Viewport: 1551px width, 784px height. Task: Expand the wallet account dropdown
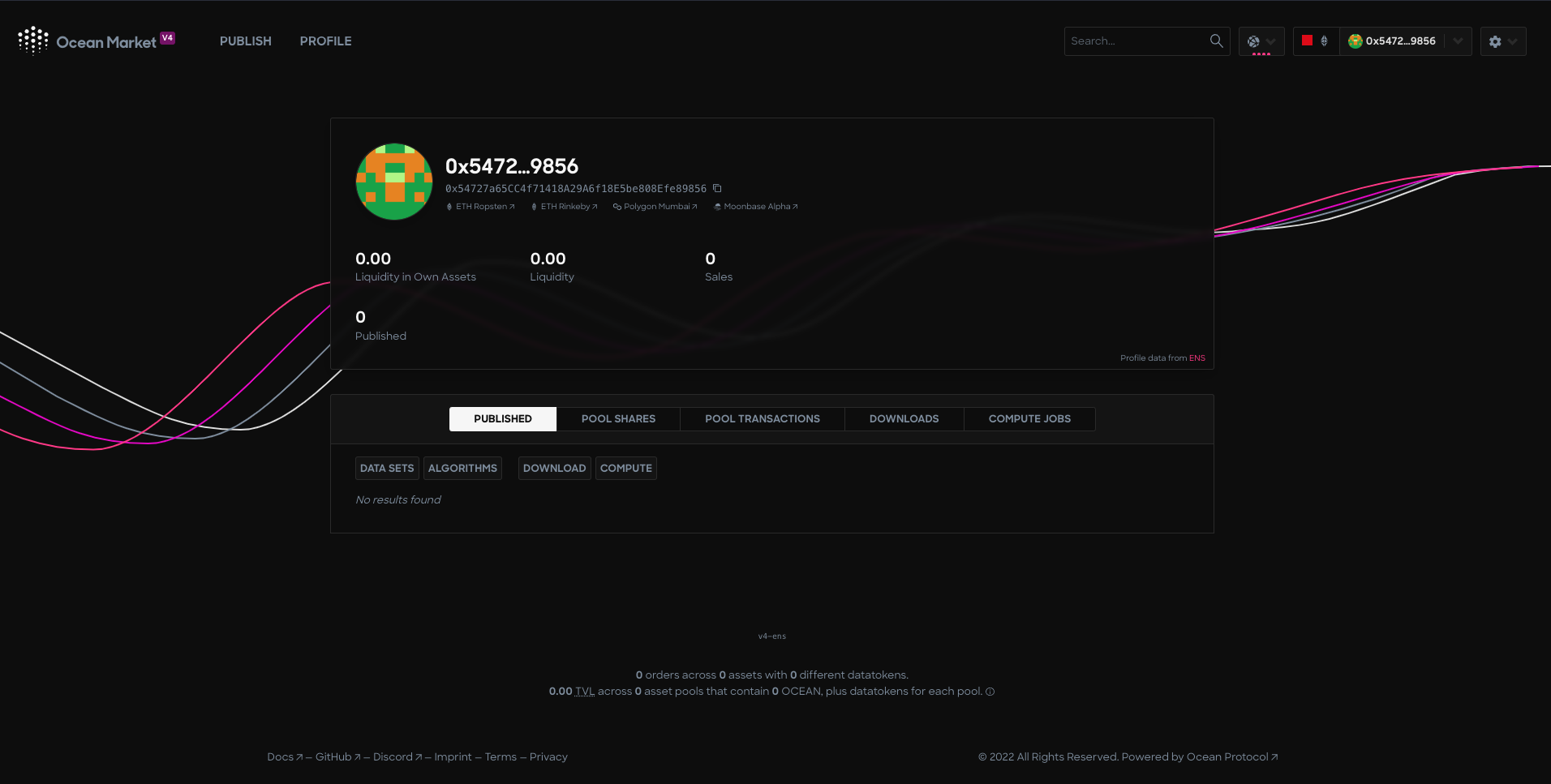[1458, 41]
